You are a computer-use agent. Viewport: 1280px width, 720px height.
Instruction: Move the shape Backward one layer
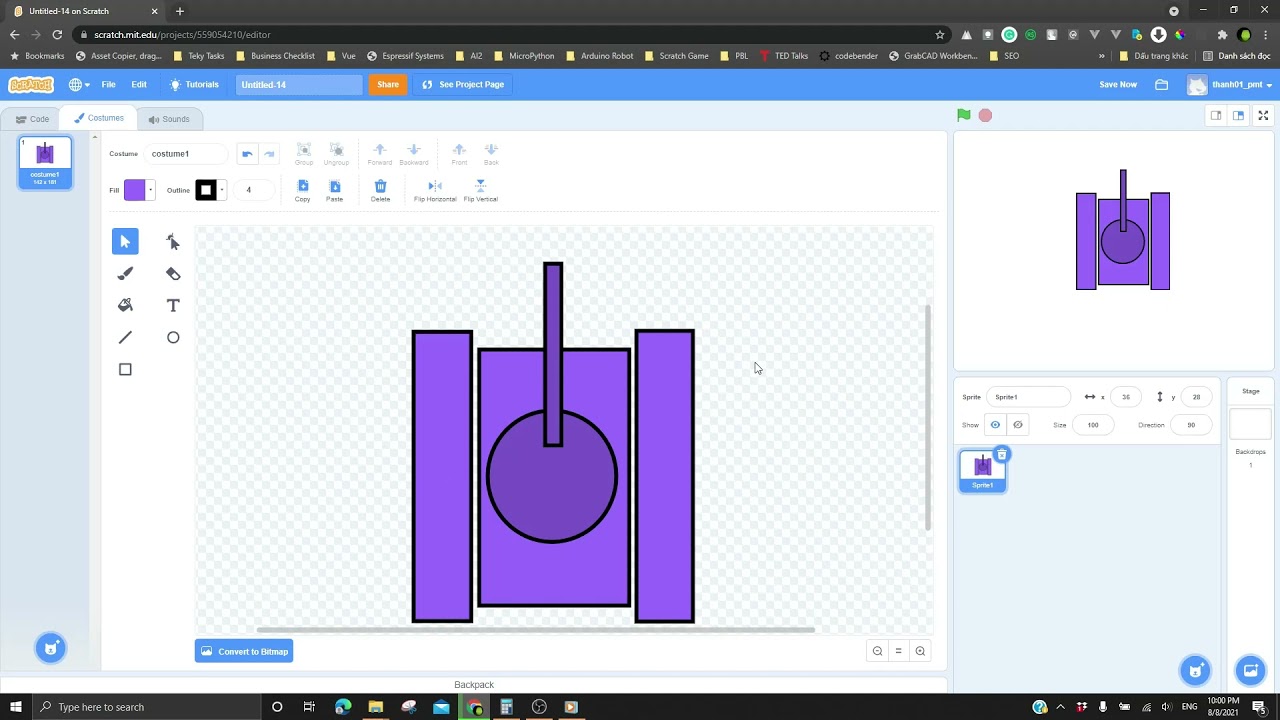click(414, 154)
